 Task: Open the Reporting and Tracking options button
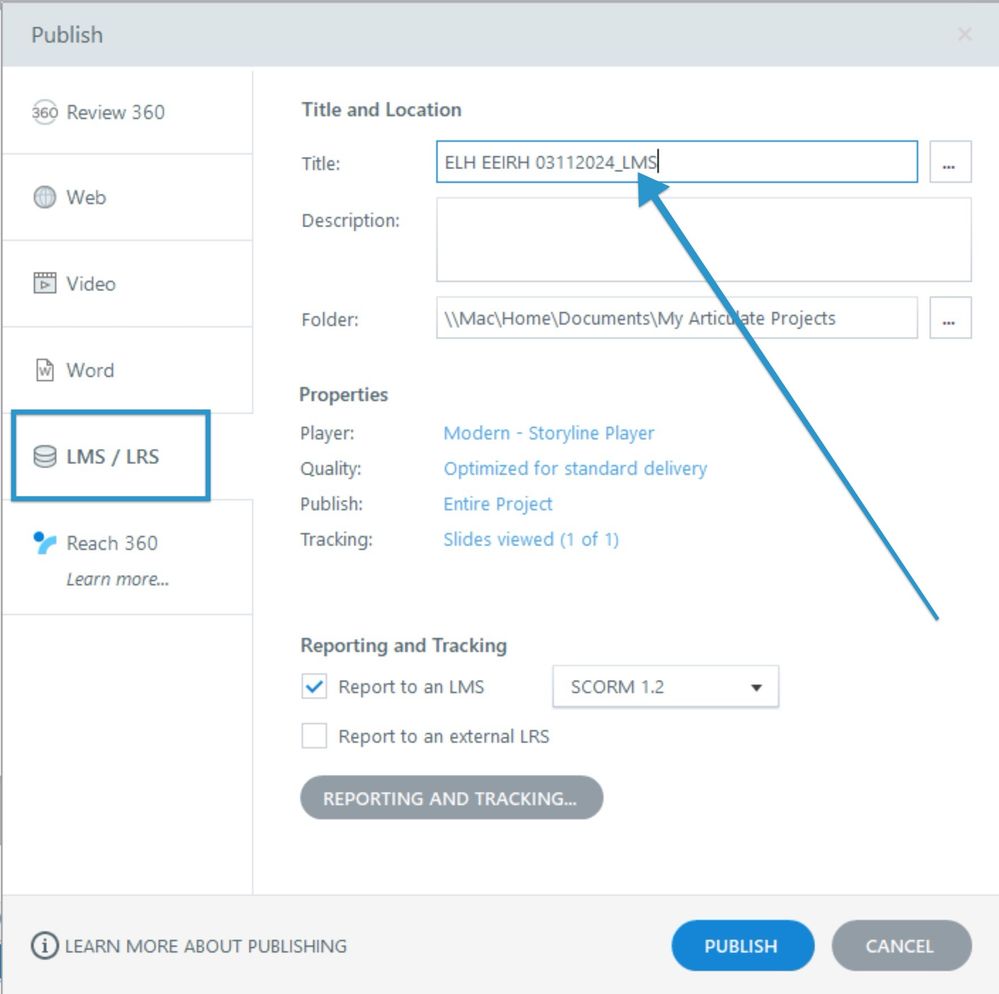451,799
